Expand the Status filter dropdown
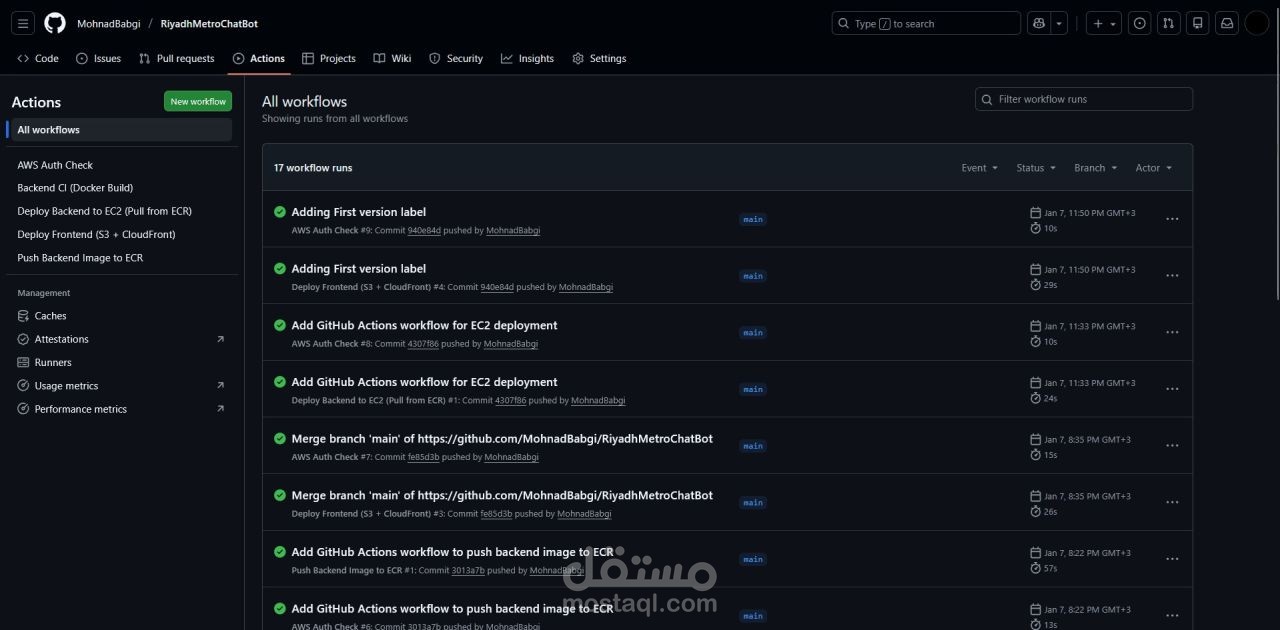 pos(1036,168)
